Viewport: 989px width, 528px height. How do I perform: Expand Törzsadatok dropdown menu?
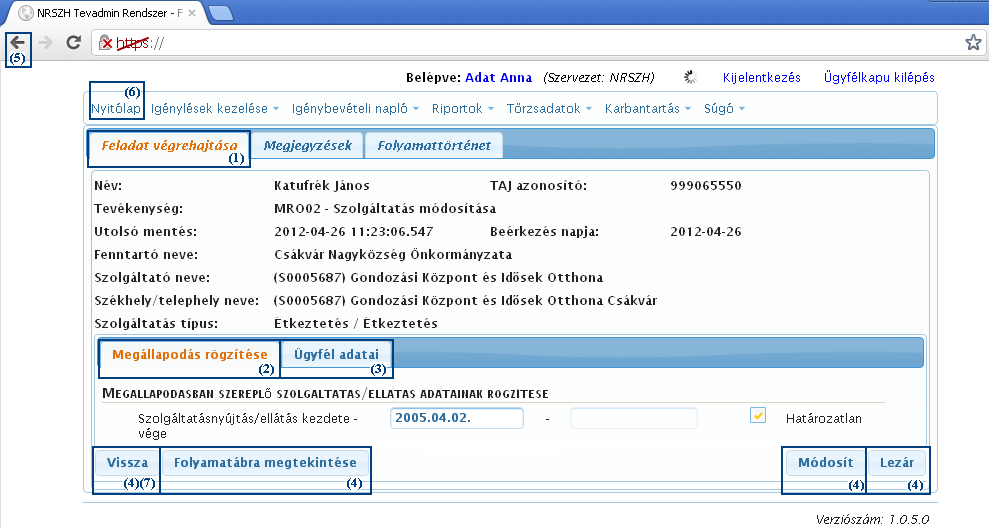(549, 109)
